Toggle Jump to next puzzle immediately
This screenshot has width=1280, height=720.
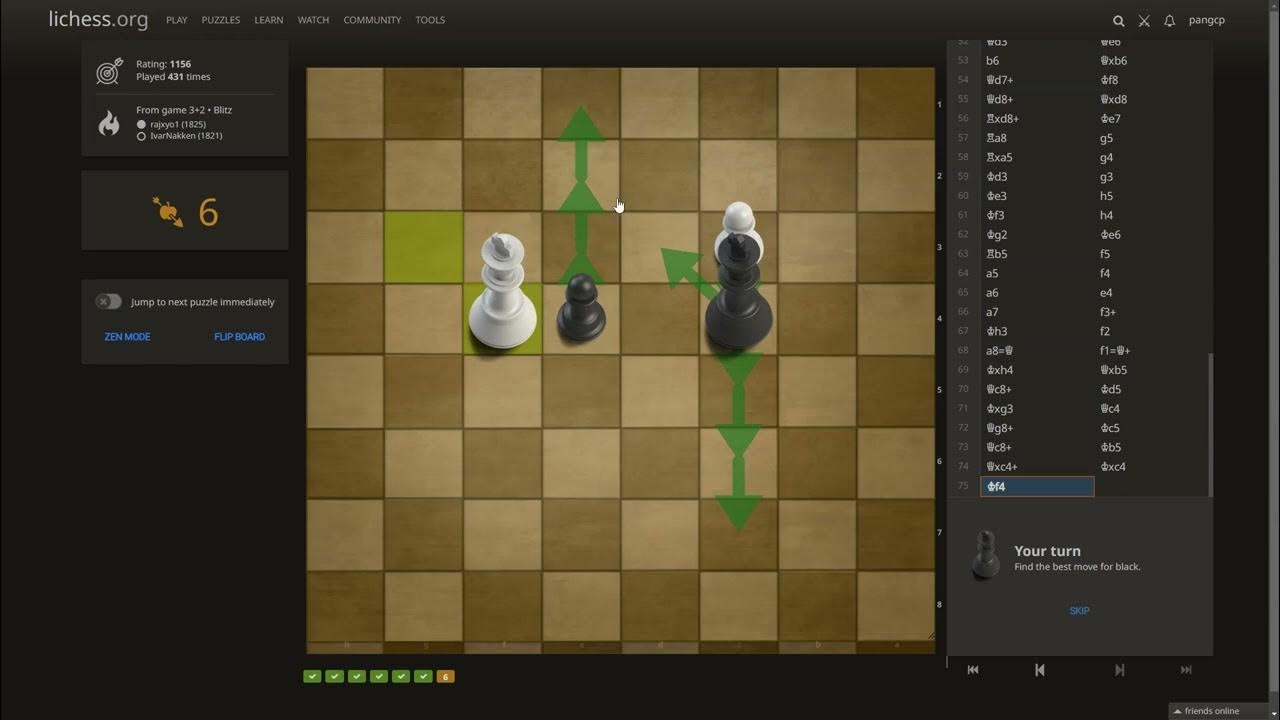coord(109,302)
